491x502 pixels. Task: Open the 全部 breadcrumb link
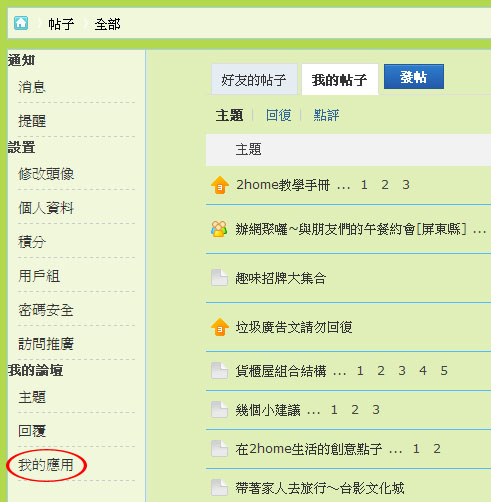pos(107,24)
